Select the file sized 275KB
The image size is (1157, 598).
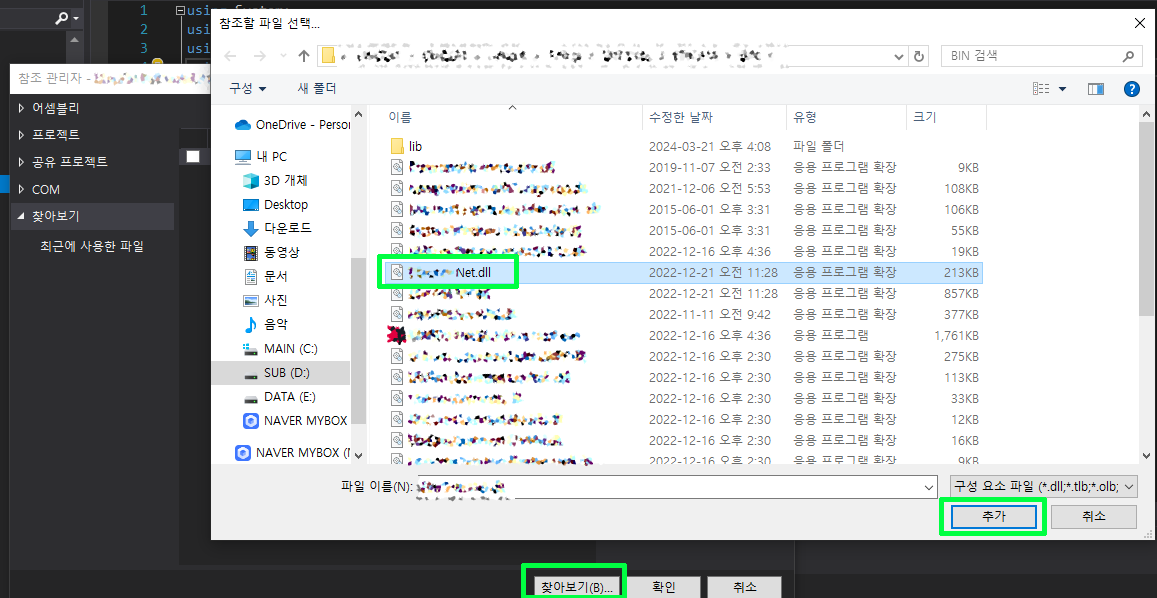[x=683, y=357]
